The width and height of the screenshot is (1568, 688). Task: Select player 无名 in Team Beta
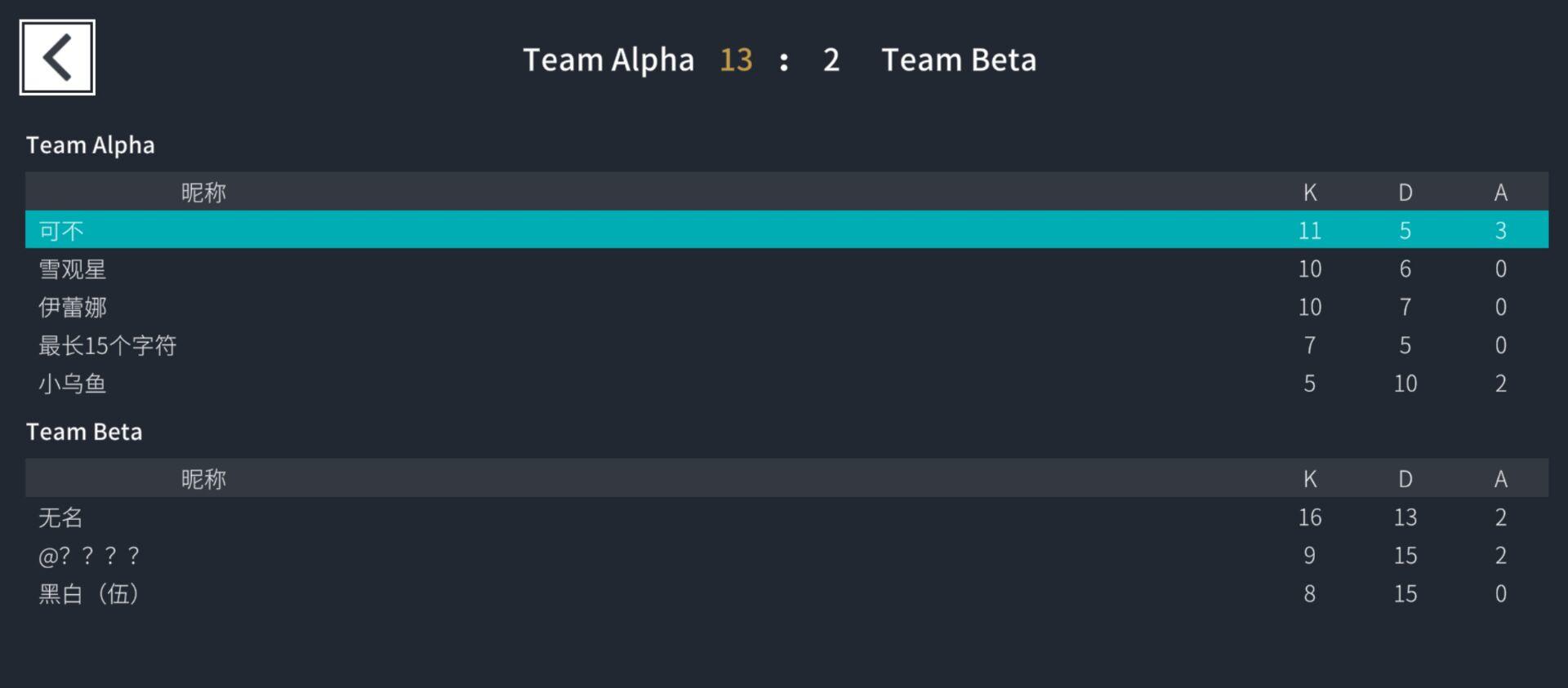(61, 517)
